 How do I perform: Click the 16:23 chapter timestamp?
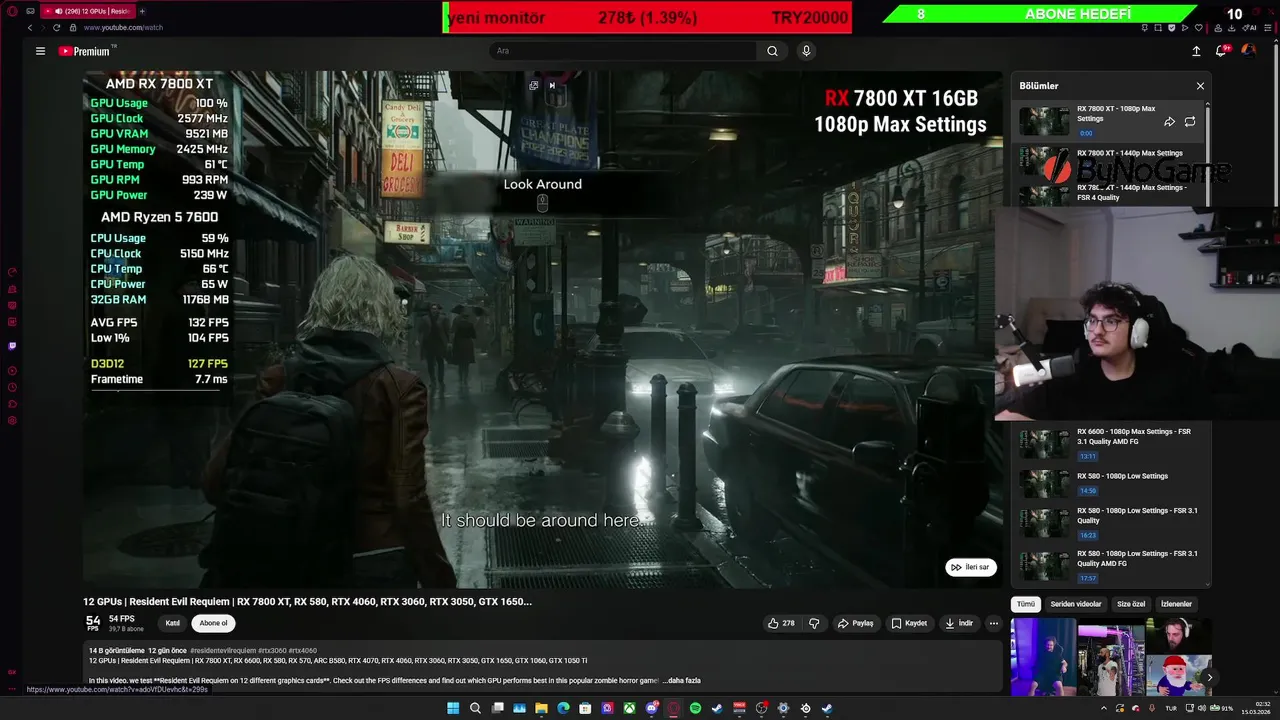click(1087, 535)
